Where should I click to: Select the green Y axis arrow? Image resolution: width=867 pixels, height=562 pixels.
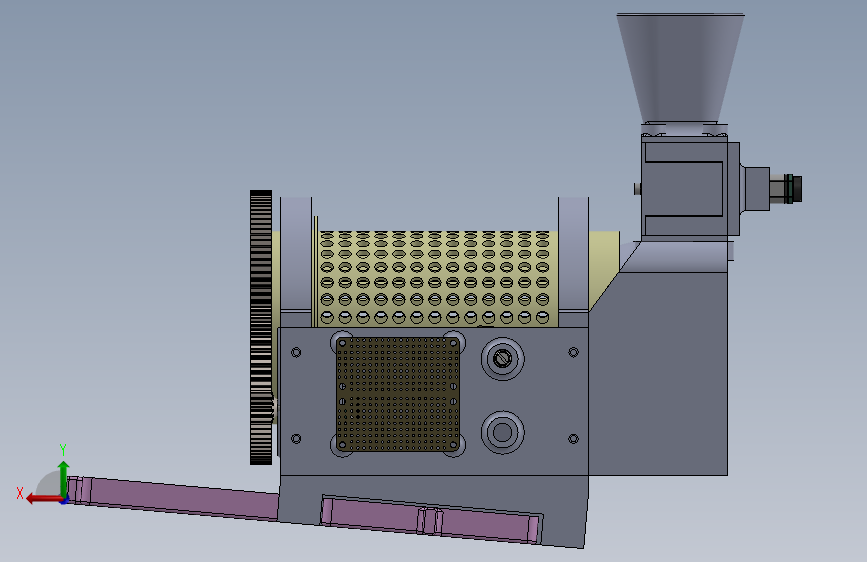click(x=64, y=478)
